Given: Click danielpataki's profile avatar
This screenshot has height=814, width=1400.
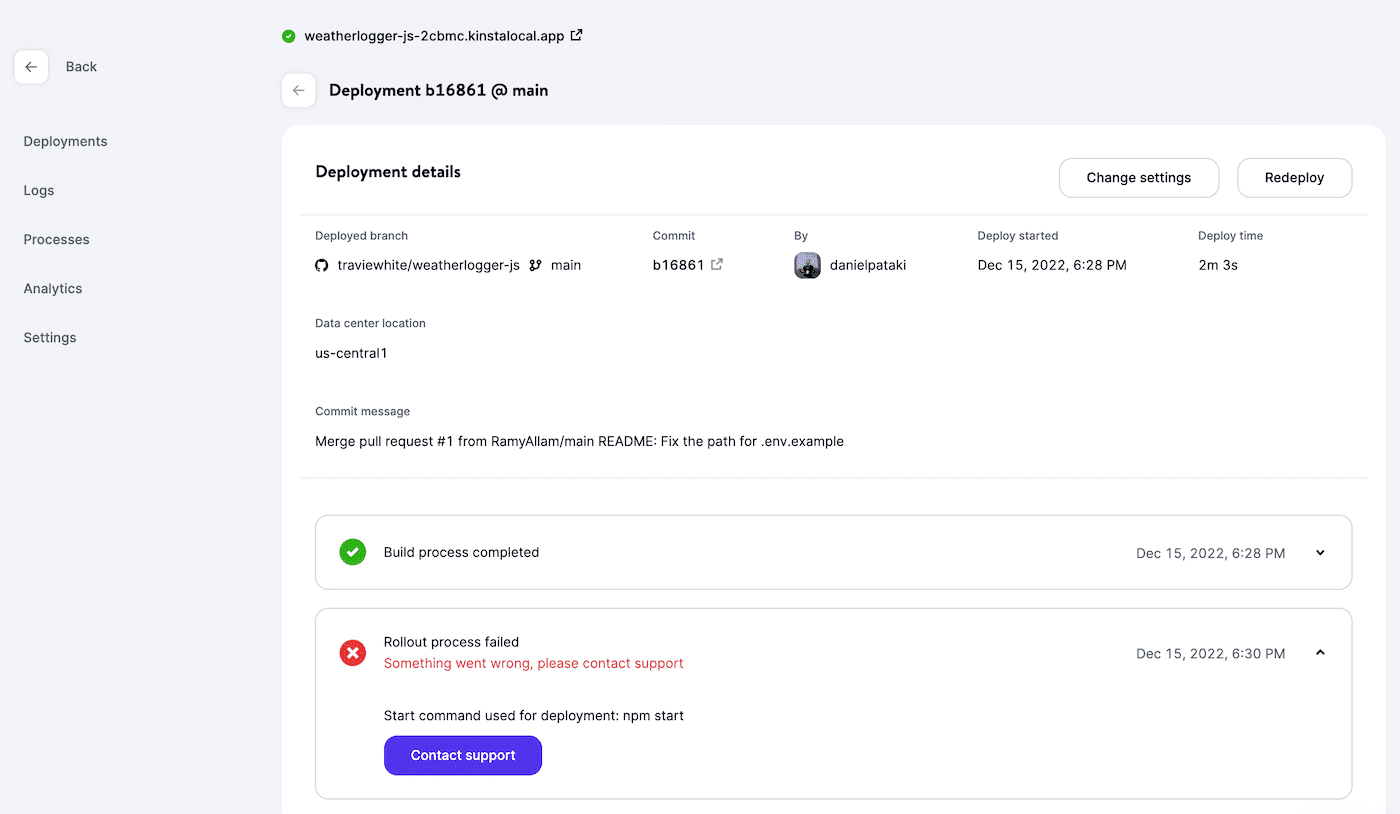Looking at the screenshot, I should (x=807, y=265).
